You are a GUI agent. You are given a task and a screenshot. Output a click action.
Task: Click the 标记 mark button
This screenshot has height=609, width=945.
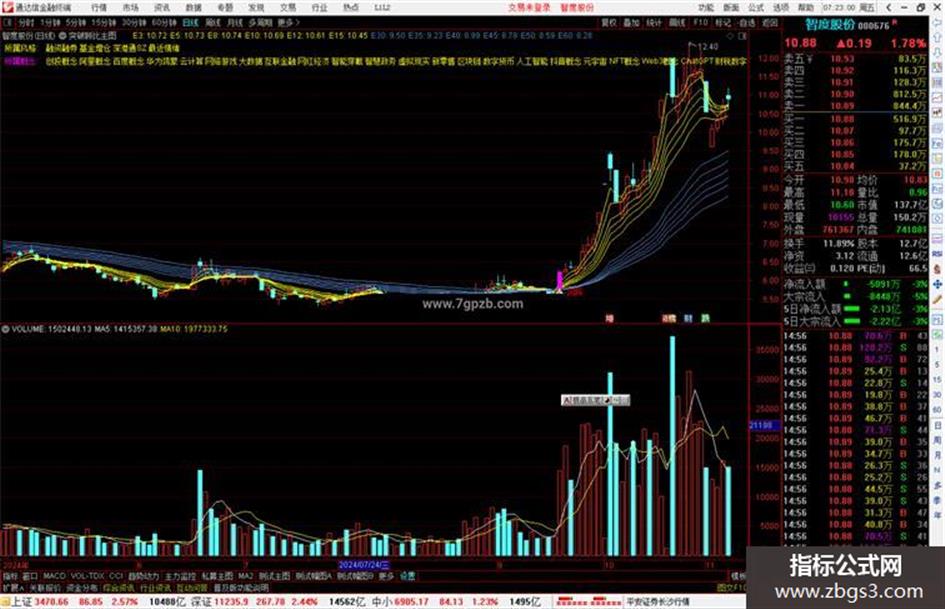pyautogui.click(x=723, y=22)
